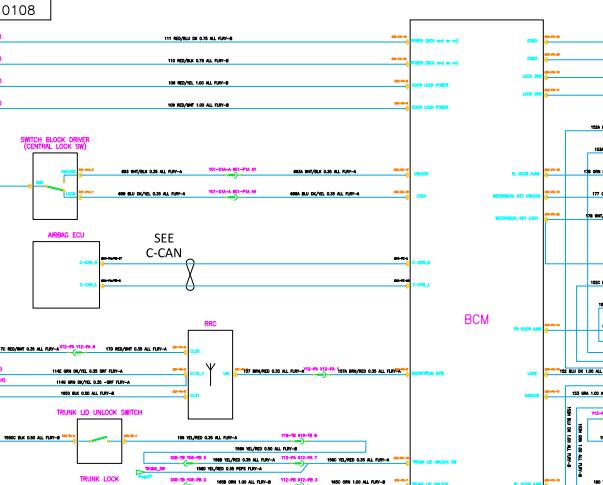This screenshot has width=603, height=485.
Task: Click the antenna symbol inside RRC block
Action: click(x=210, y=374)
